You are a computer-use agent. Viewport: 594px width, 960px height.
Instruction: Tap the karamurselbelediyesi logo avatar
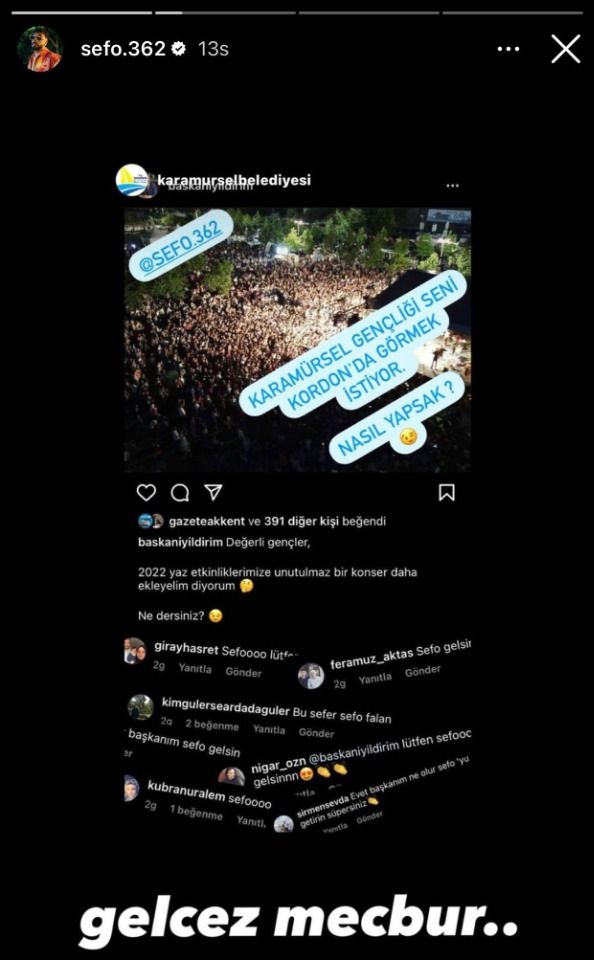point(132,181)
